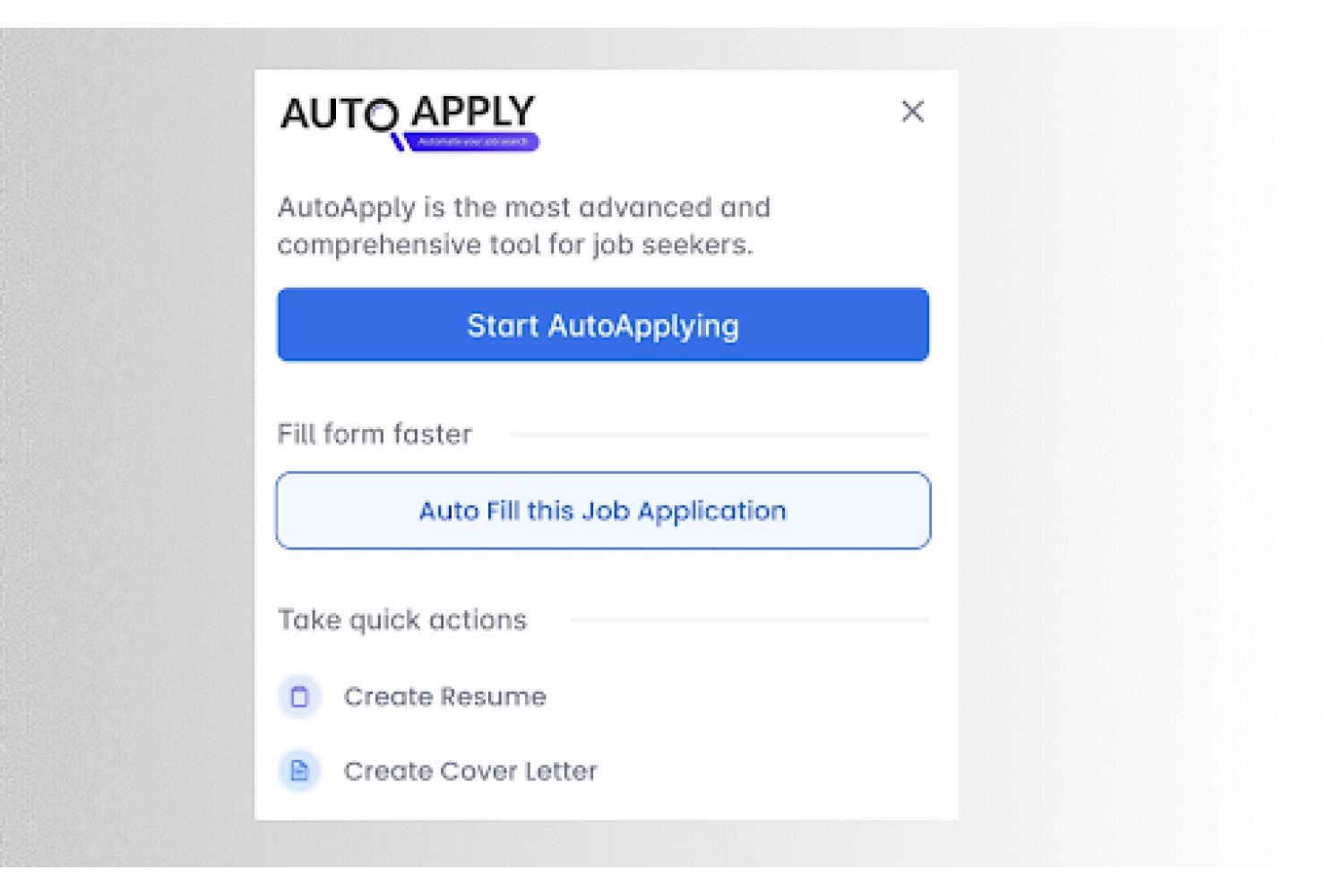The width and height of the screenshot is (1344, 896).
Task: Click the Take quick actions heading
Action: 402,620
